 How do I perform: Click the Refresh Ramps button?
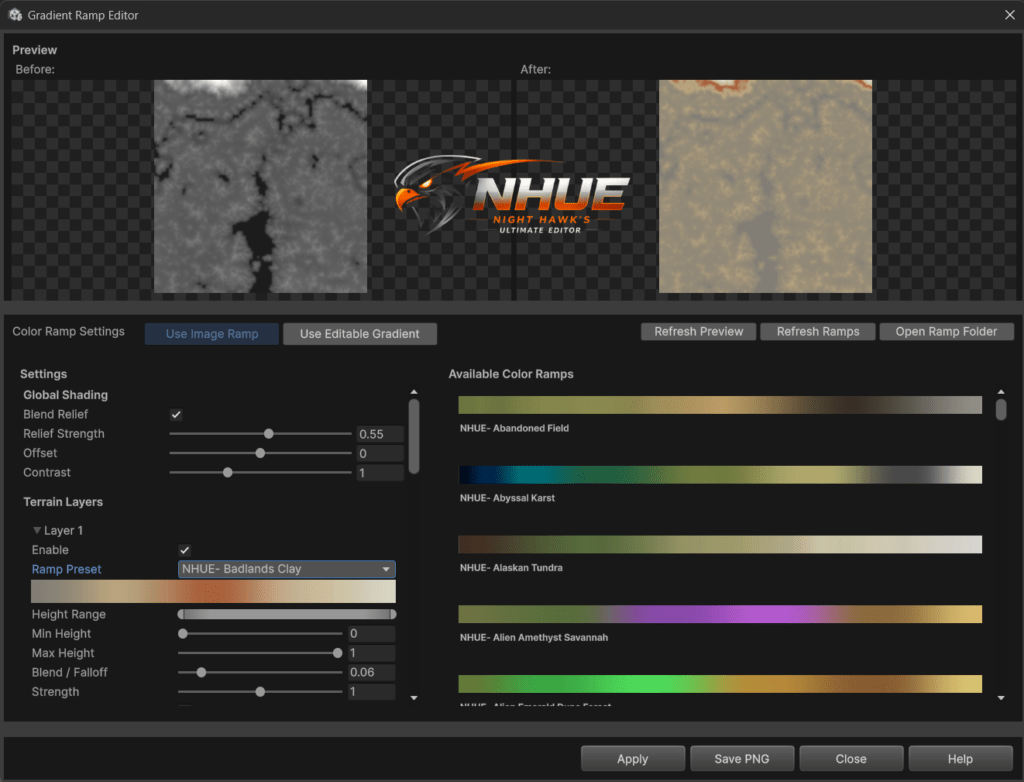point(818,332)
